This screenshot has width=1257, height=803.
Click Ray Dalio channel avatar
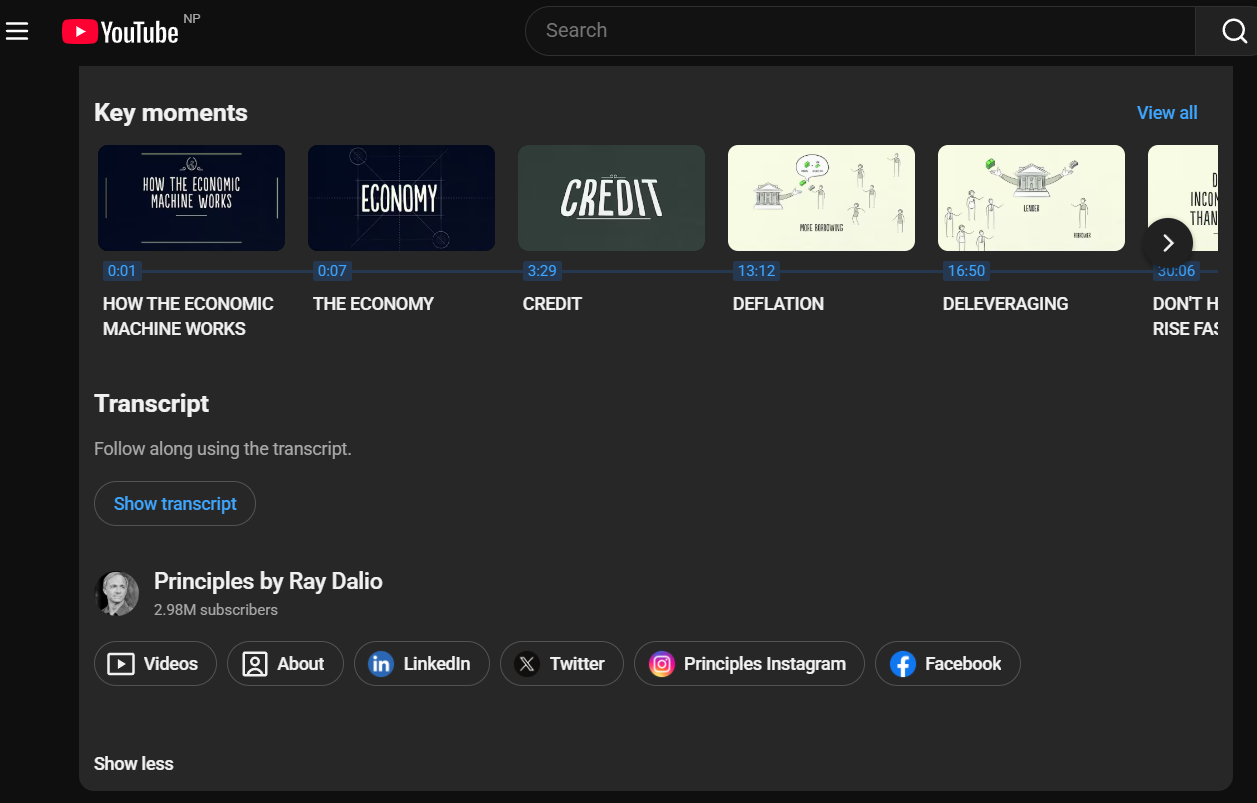116,593
